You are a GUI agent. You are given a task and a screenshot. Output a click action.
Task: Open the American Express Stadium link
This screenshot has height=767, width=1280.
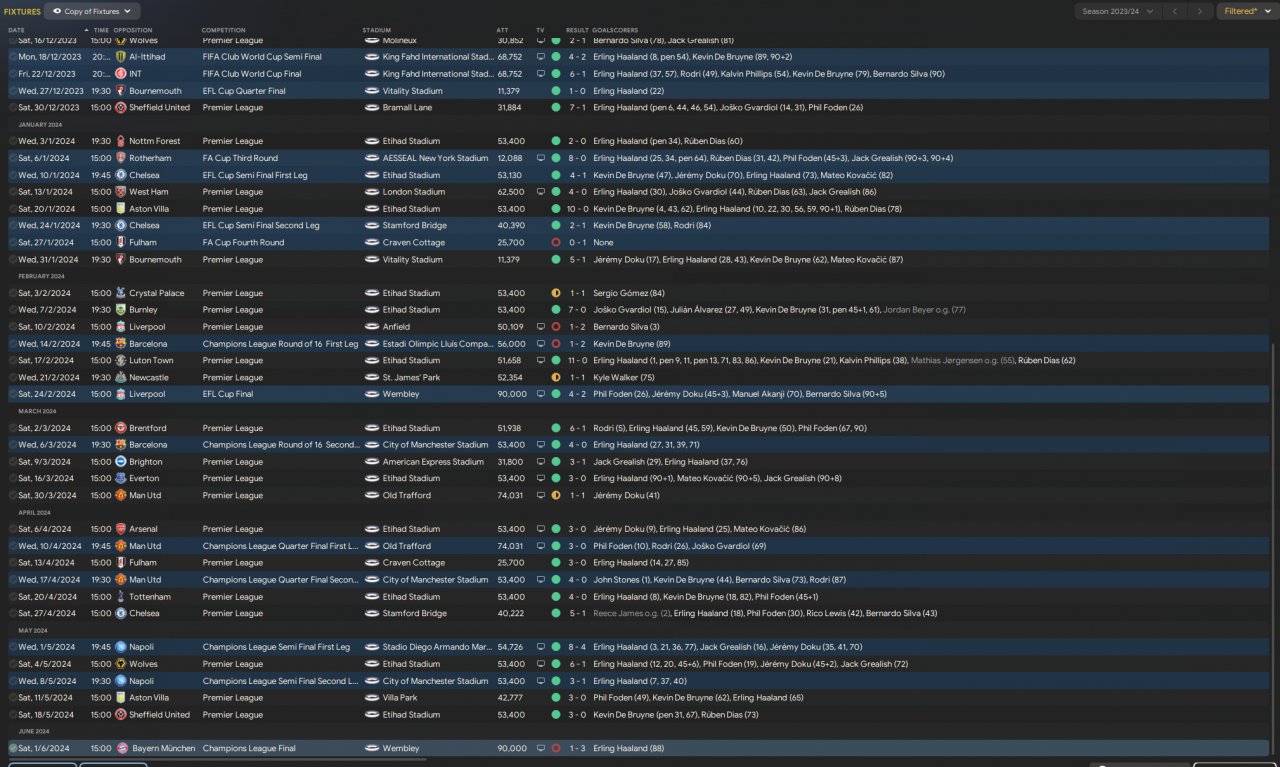pos(433,462)
